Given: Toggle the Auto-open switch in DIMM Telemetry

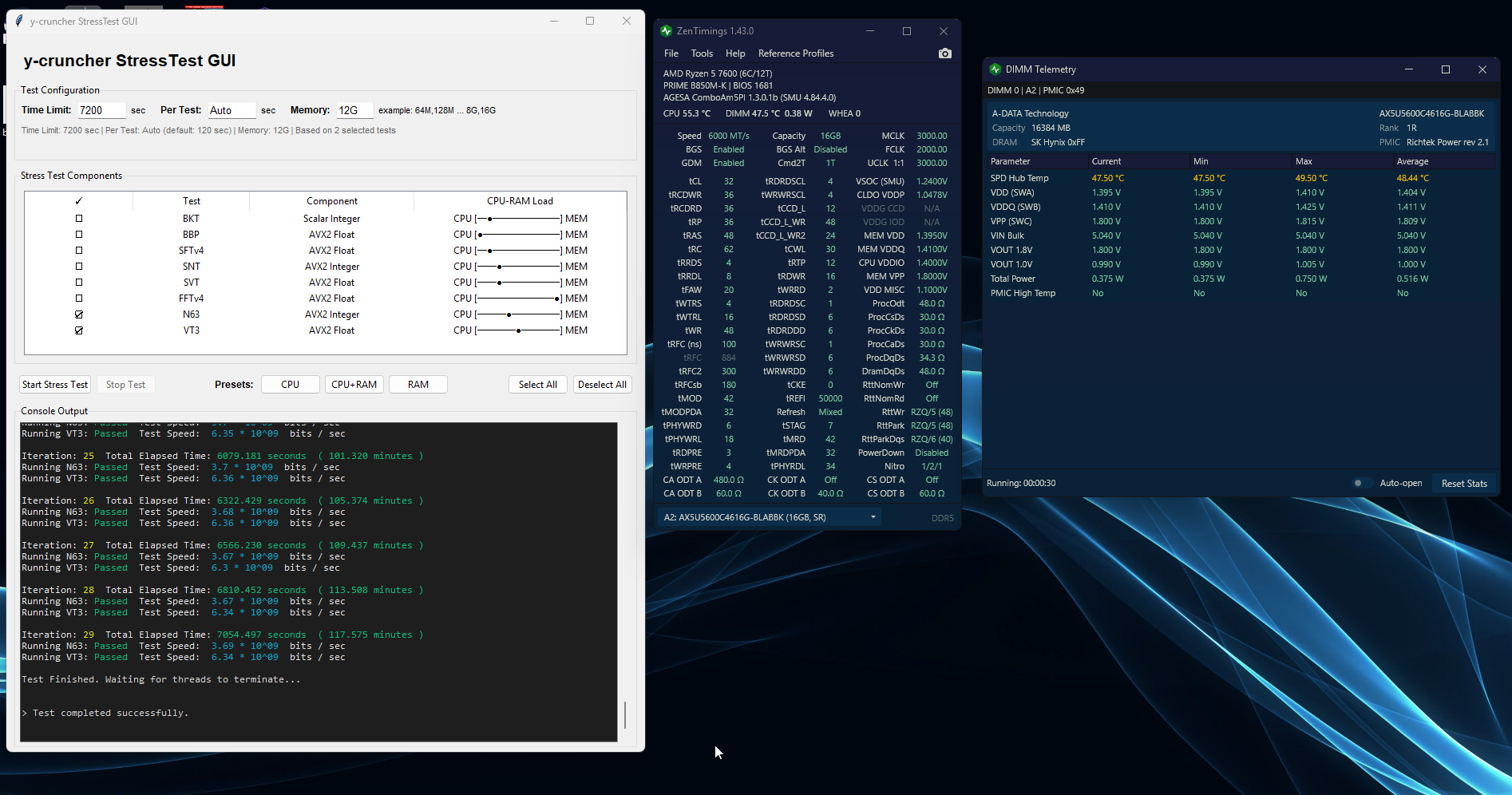Looking at the screenshot, I should 1361,483.
